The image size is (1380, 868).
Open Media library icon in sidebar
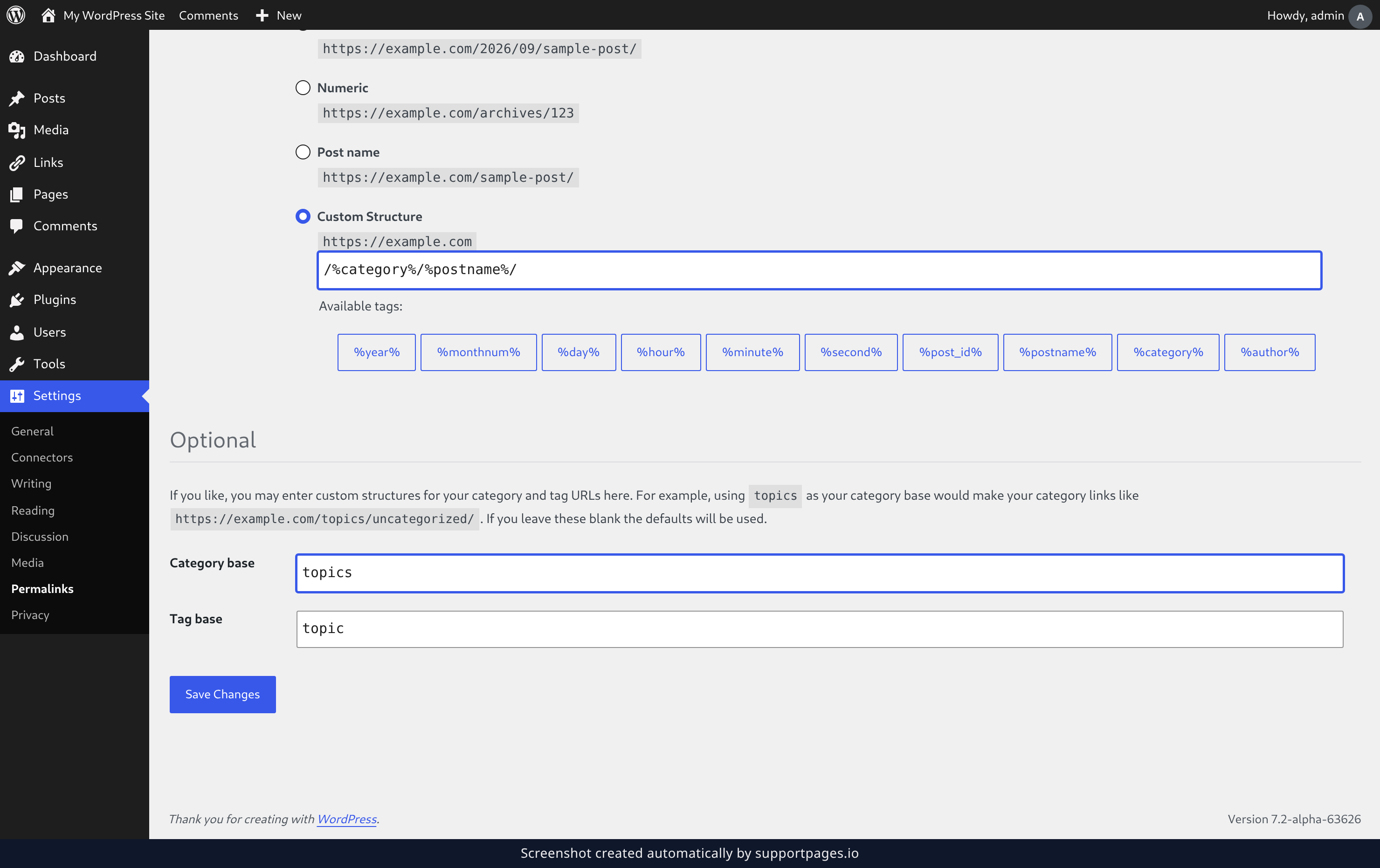click(17, 130)
